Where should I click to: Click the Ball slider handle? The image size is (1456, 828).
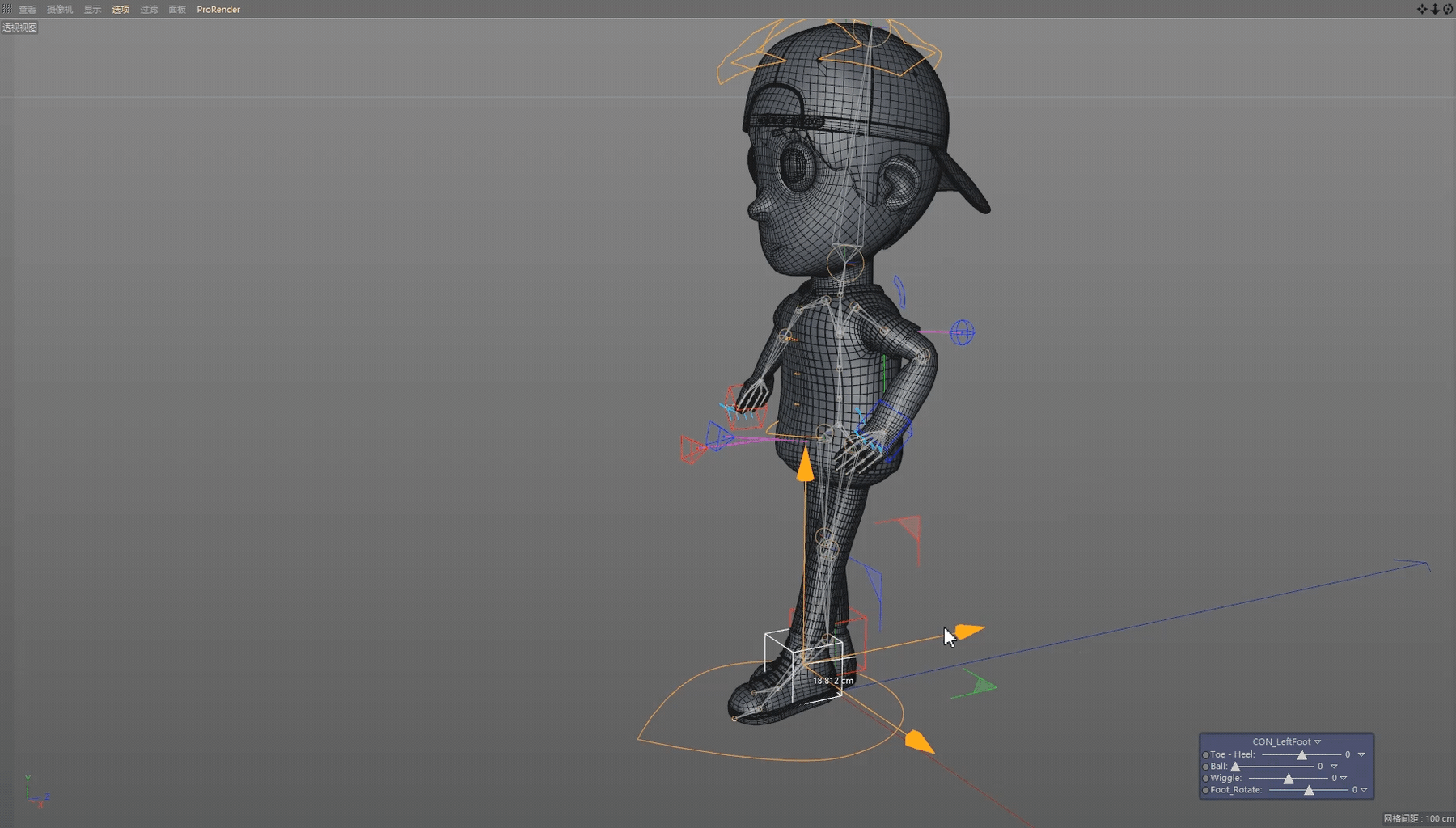(1235, 767)
